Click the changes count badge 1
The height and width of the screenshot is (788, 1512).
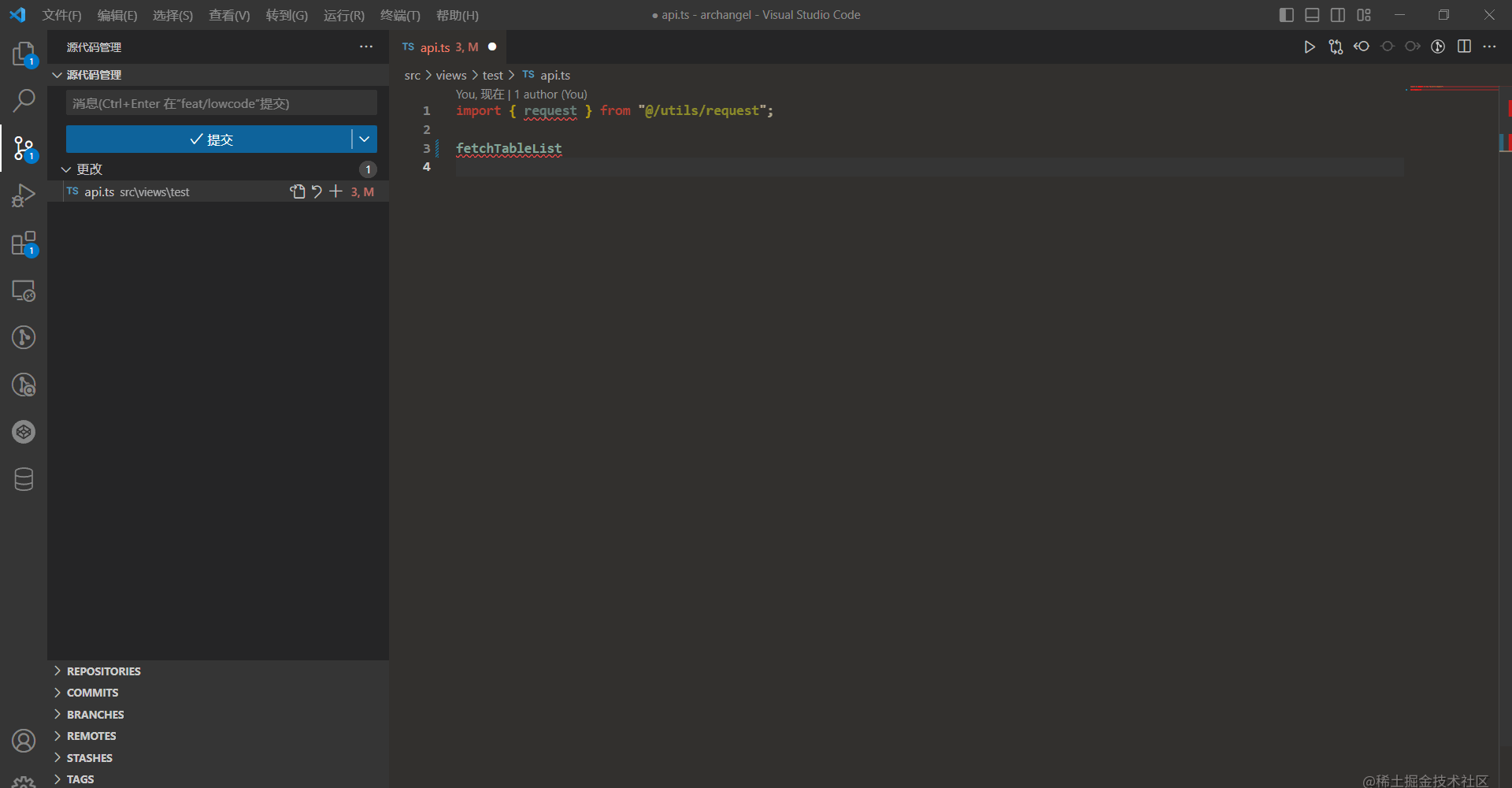[x=368, y=169]
